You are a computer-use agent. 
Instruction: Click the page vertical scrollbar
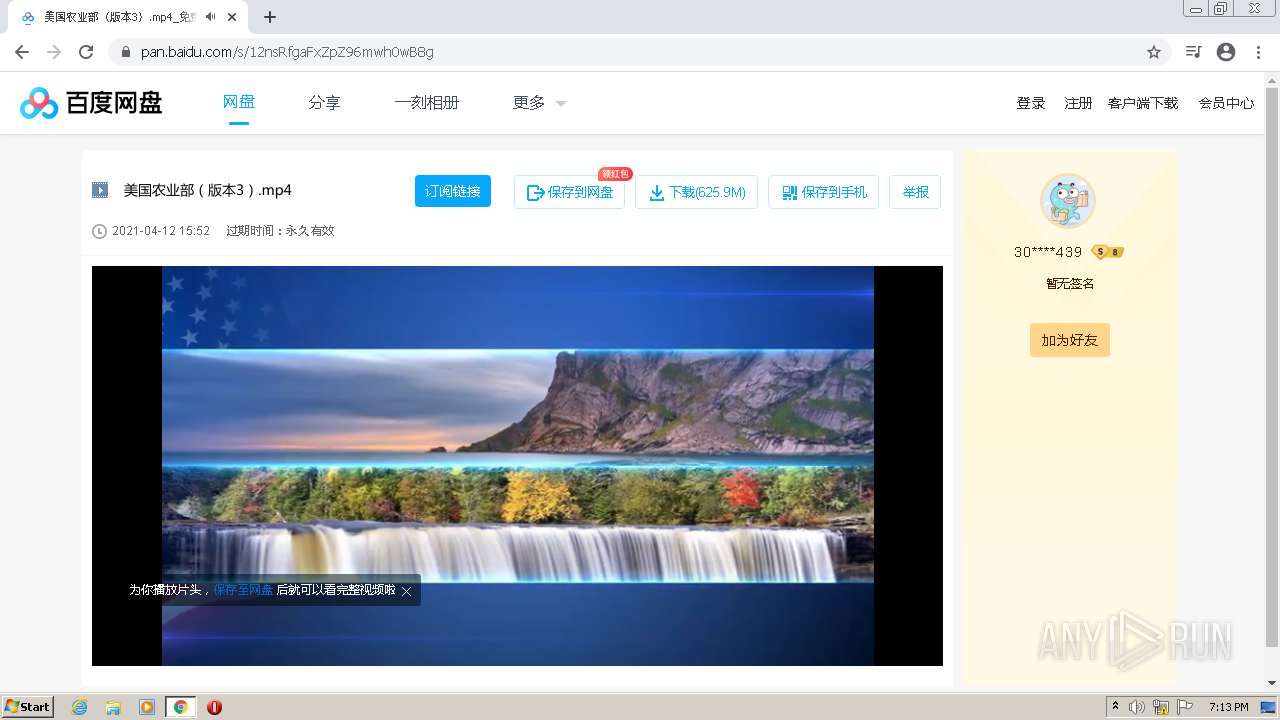(1272, 366)
